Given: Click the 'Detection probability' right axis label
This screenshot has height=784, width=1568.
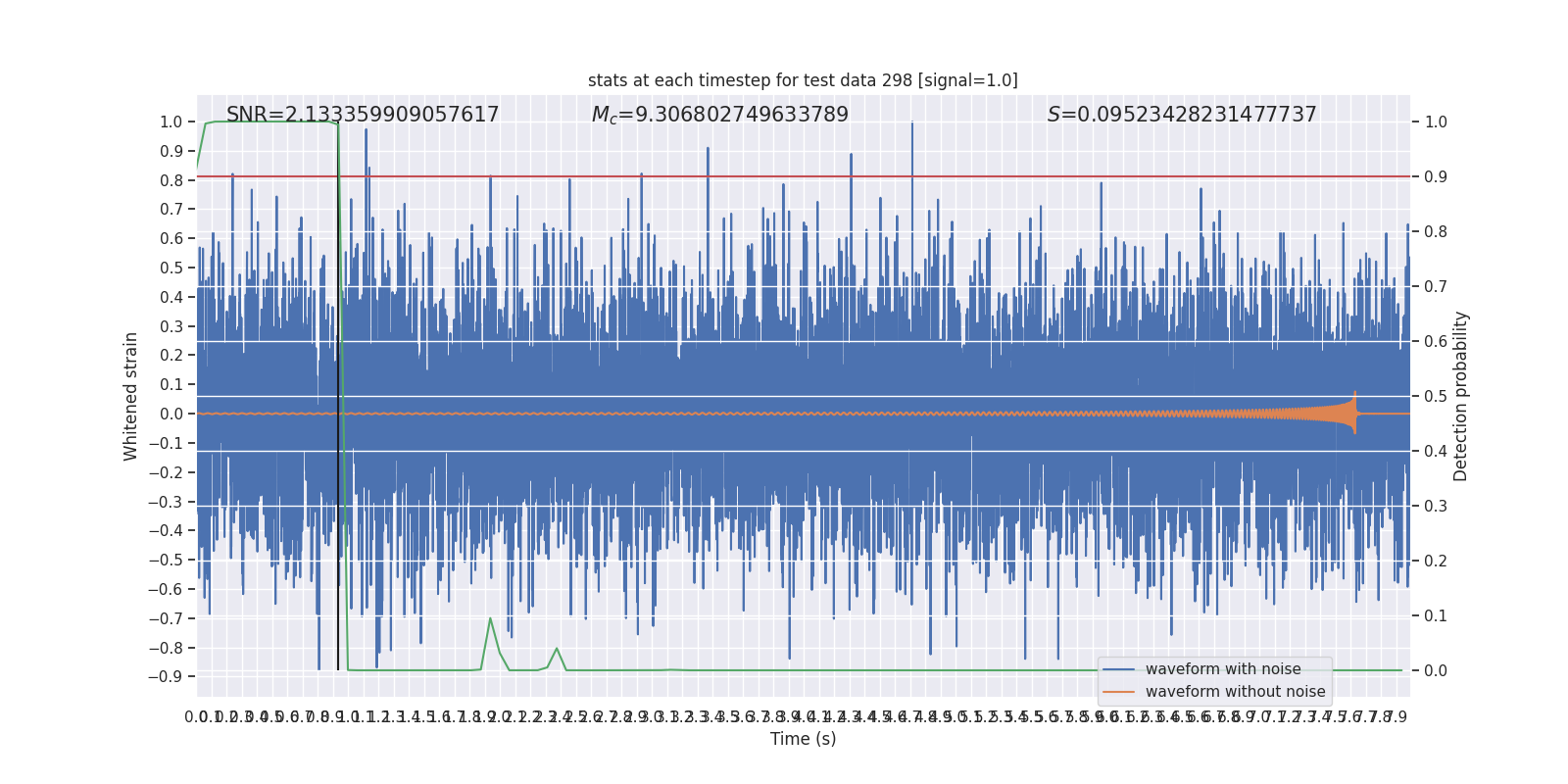Looking at the screenshot, I should 1461,396.
